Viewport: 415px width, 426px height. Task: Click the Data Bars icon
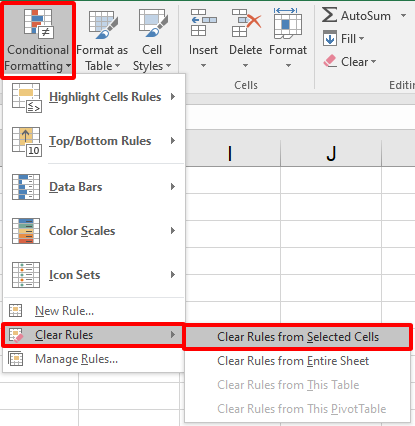pos(26,187)
